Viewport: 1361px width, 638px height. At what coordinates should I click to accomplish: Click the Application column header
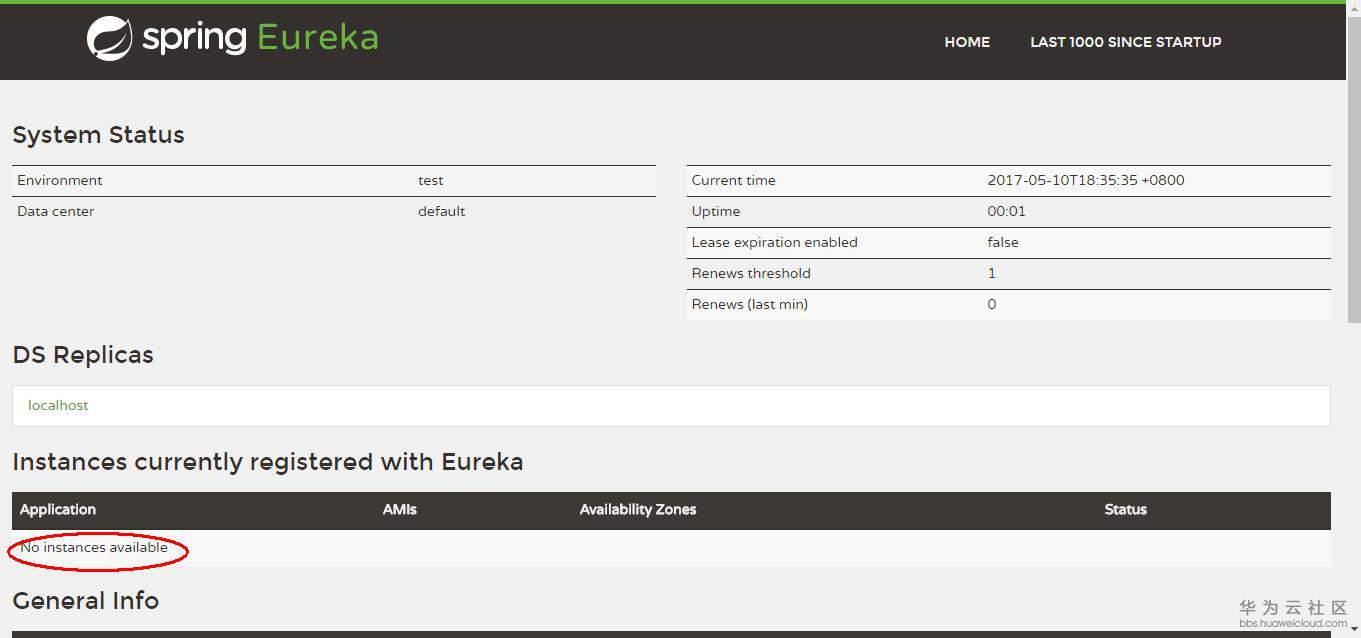tap(58, 509)
